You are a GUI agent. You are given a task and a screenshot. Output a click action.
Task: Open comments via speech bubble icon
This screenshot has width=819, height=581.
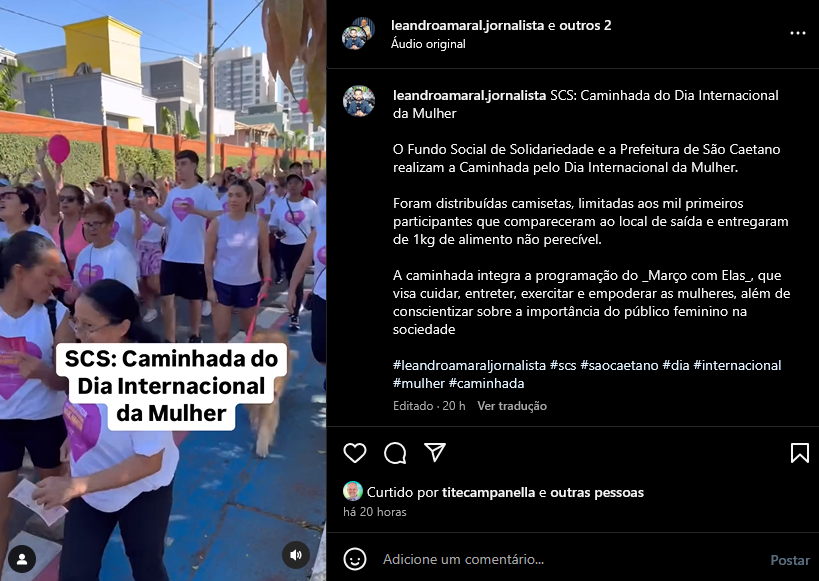click(395, 452)
